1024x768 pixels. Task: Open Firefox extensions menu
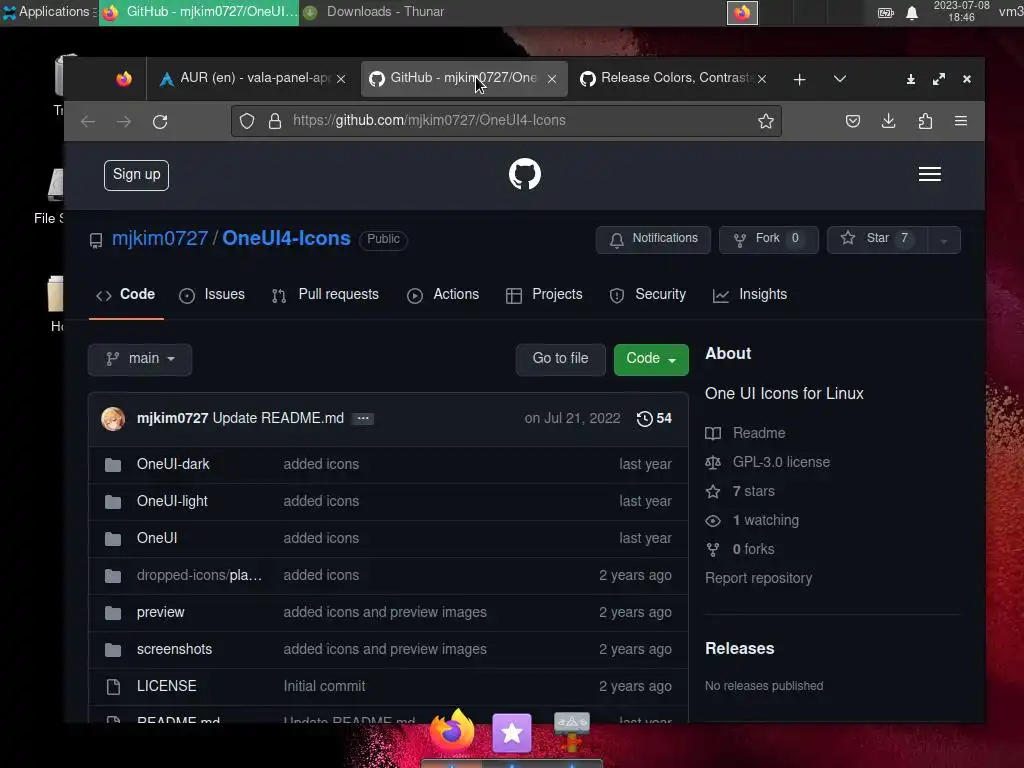click(925, 121)
